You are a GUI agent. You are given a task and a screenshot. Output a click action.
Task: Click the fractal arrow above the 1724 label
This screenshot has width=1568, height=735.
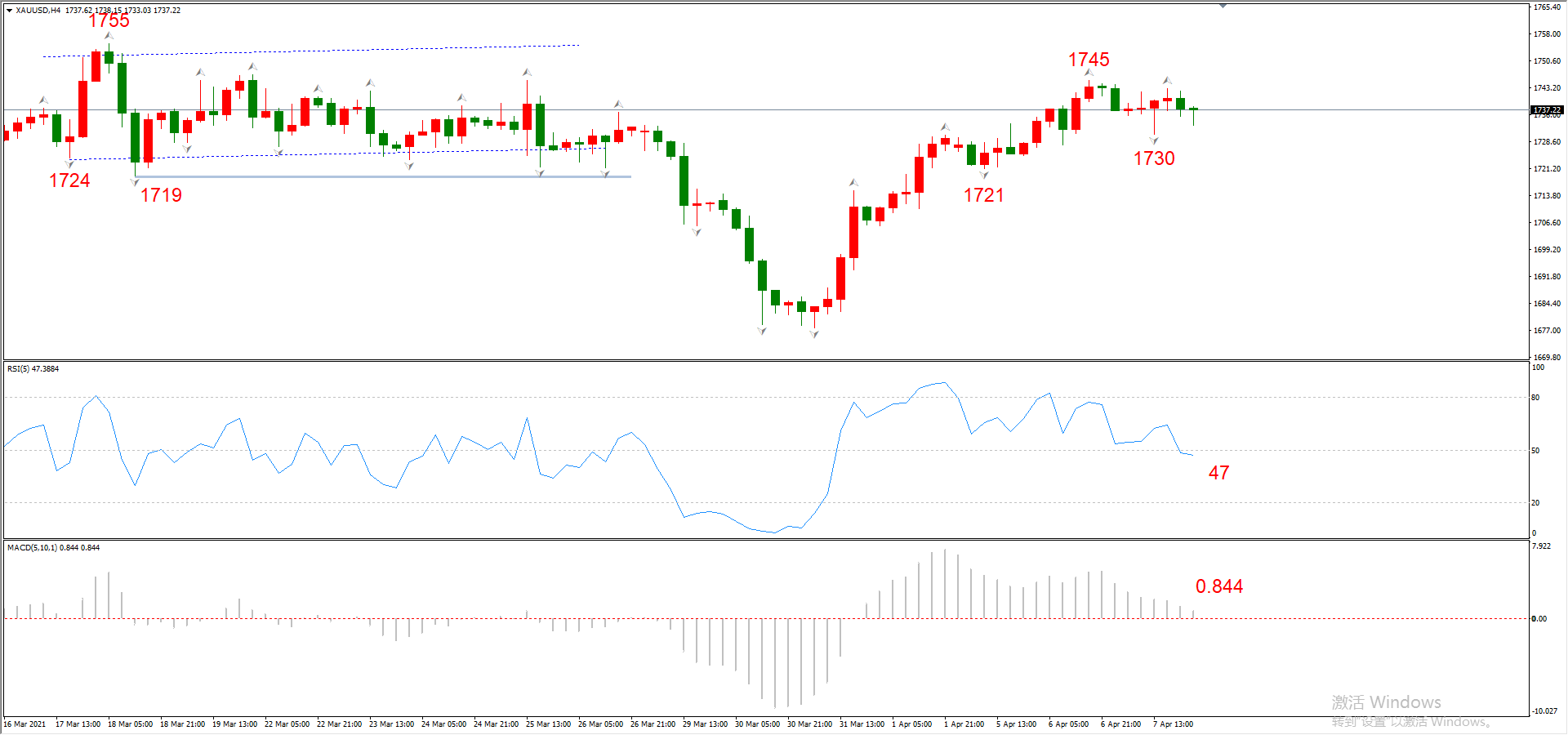[69, 164]
